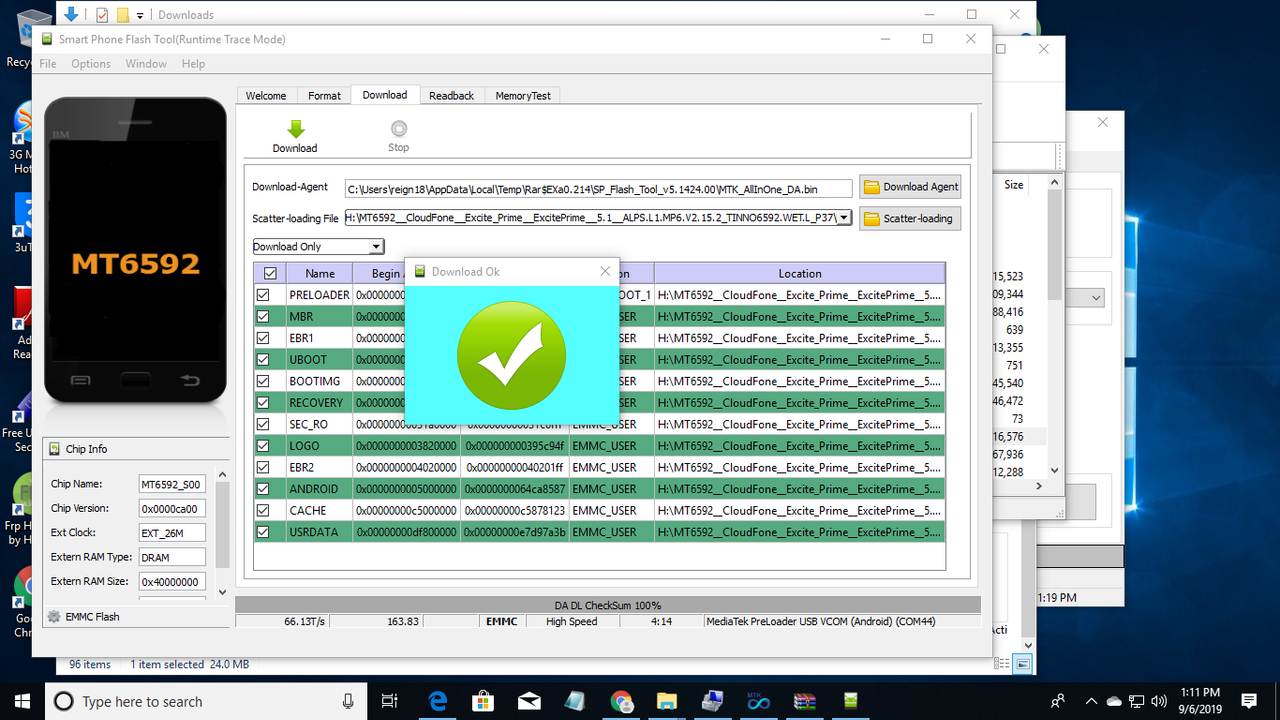Click the Location column header
Screen dimensions: 1280x720
coord(799,273)
